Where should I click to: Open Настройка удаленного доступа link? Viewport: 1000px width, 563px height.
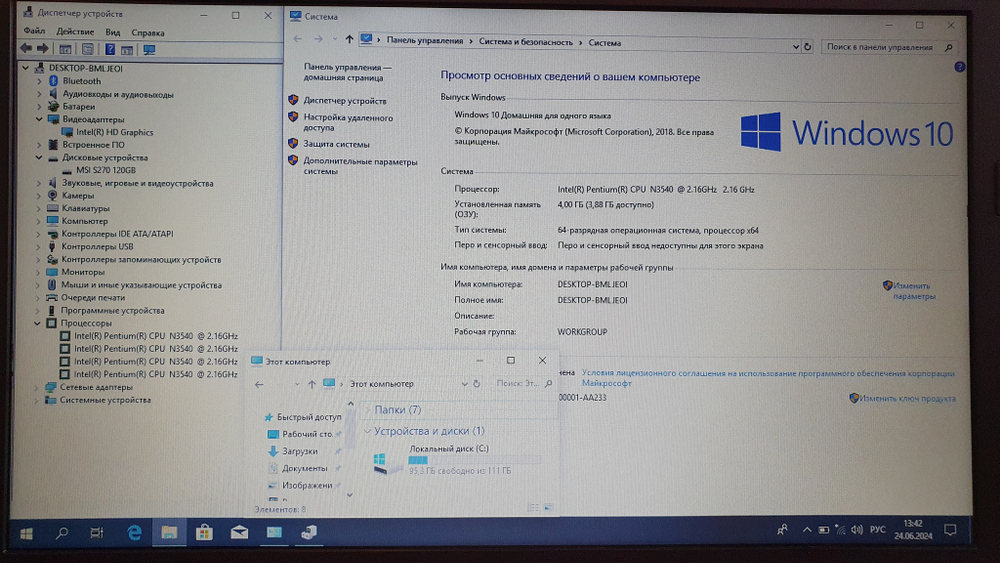348,122
